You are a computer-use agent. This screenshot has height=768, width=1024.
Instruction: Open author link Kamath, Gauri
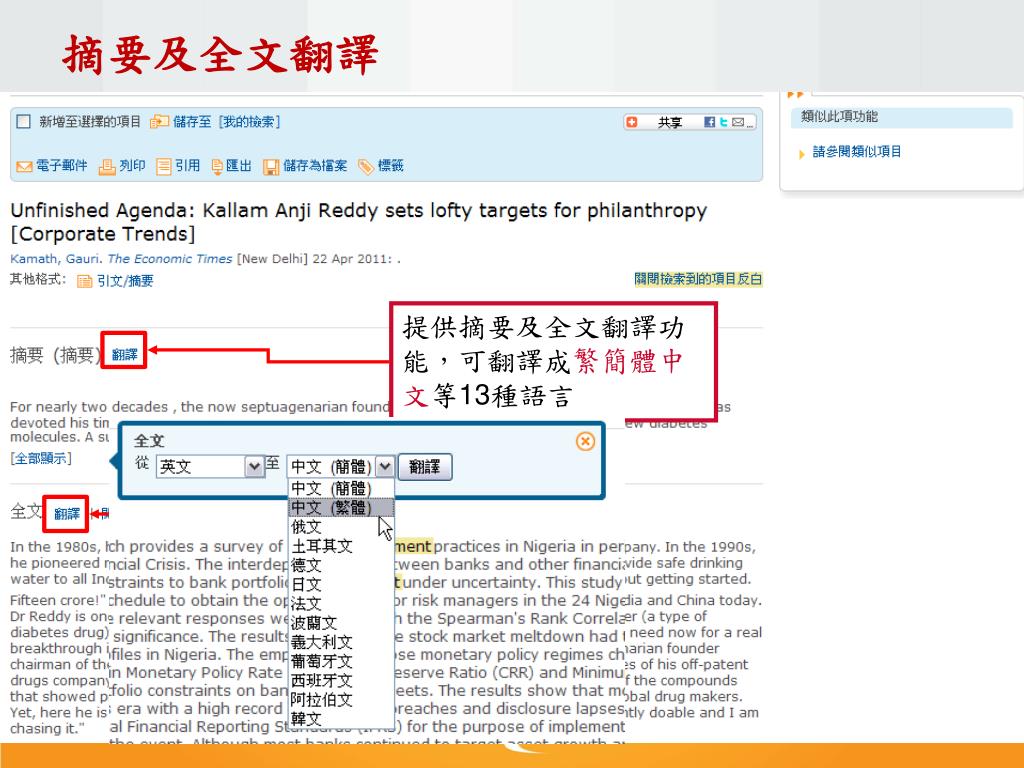[56, 259]
